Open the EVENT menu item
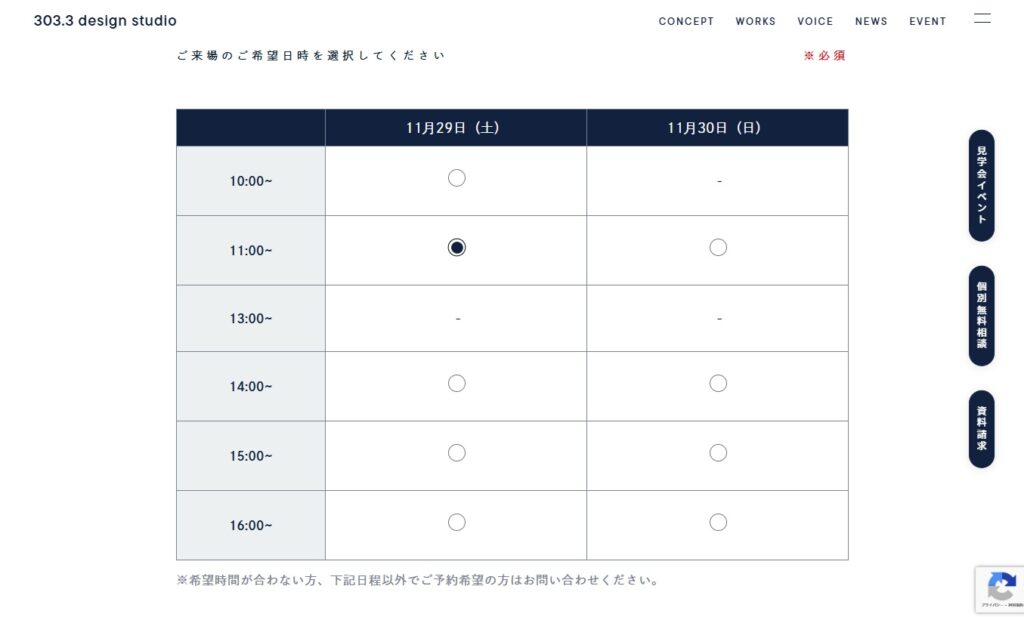 (x=927, y=21)
